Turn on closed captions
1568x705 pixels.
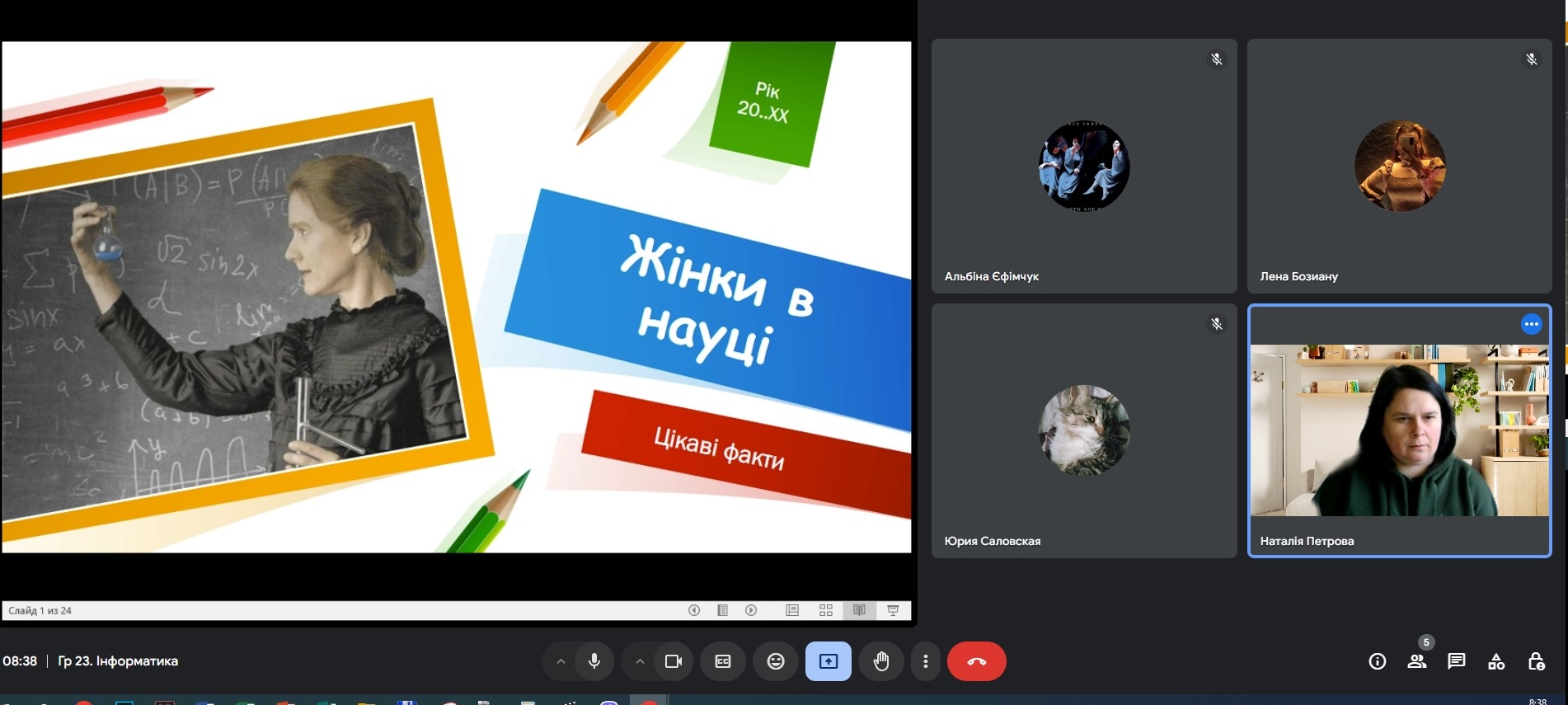click(x=723, y=661)
